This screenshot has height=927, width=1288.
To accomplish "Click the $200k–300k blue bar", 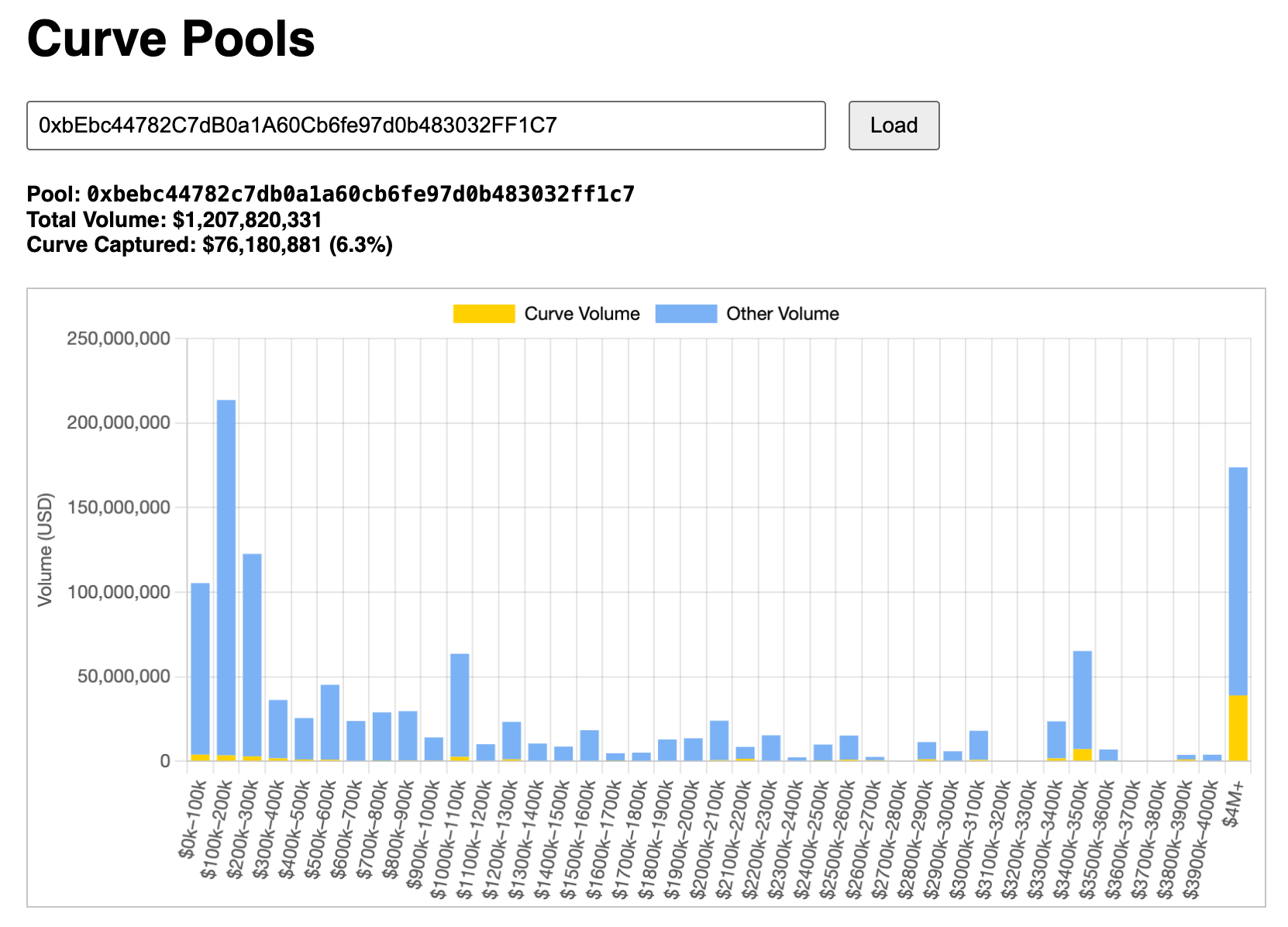I will 252,651.
